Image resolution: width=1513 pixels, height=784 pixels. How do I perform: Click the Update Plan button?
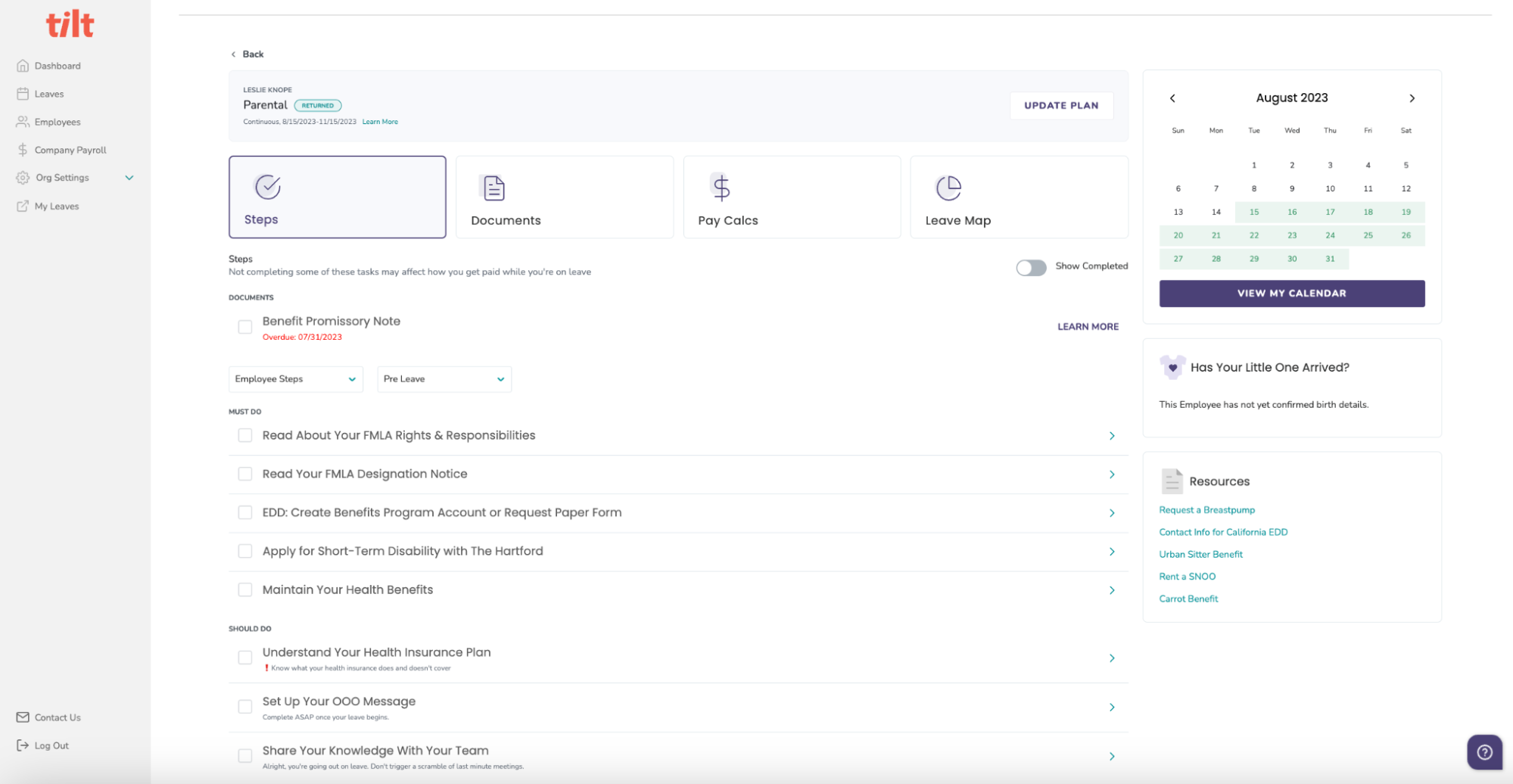coord(1061,106)
